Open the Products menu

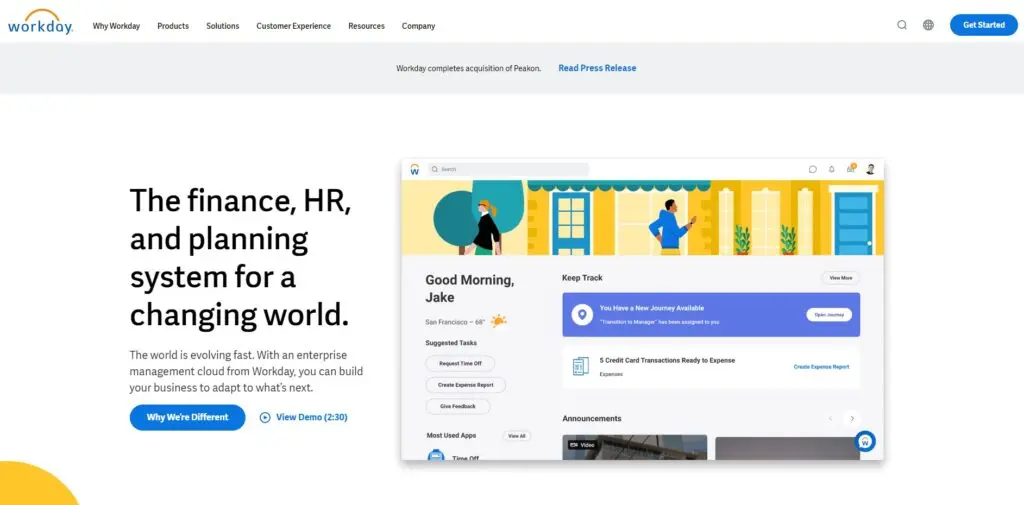coord(173,26)
